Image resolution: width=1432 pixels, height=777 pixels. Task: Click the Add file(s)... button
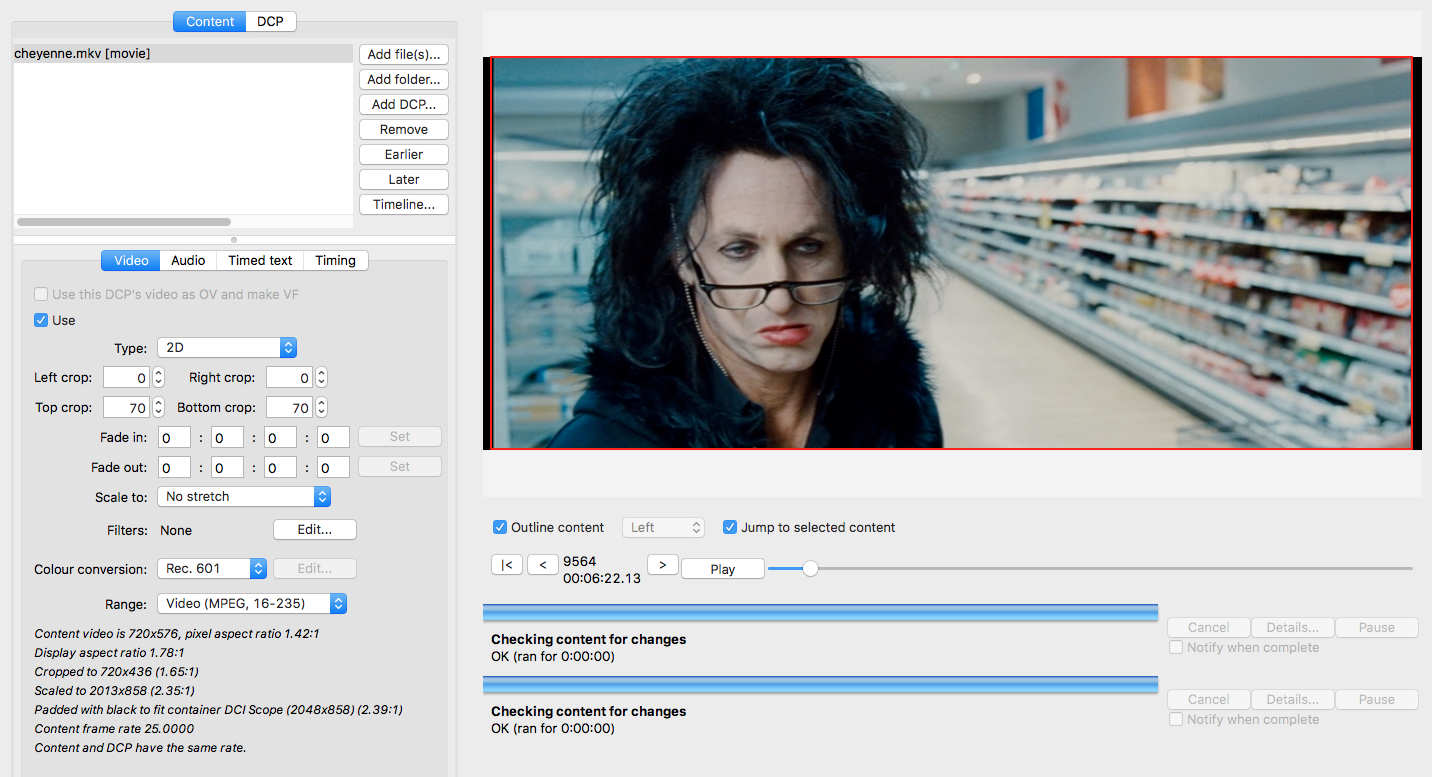point(404,54)
